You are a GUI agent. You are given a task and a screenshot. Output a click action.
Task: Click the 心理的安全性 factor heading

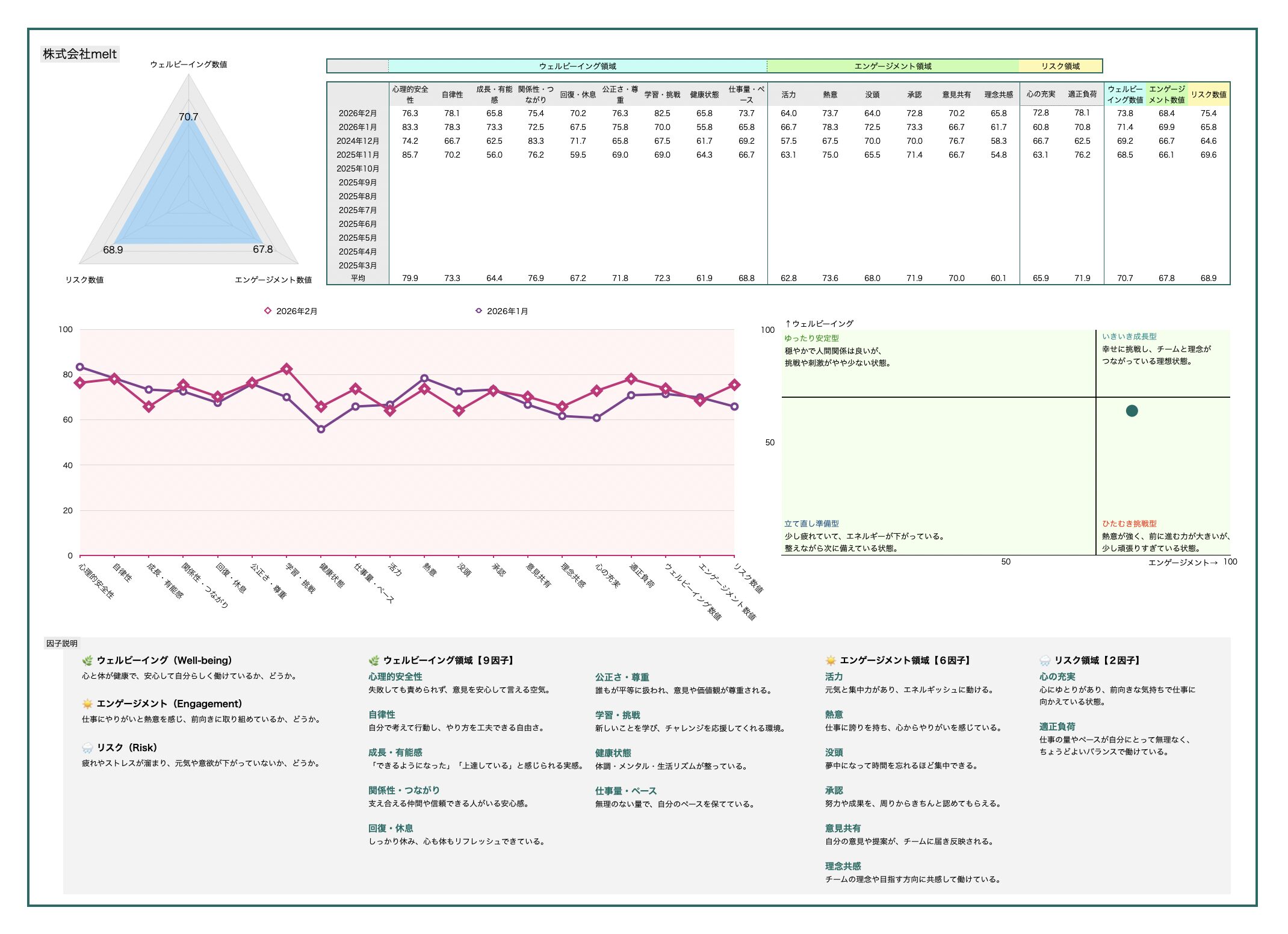click(395, 677)
